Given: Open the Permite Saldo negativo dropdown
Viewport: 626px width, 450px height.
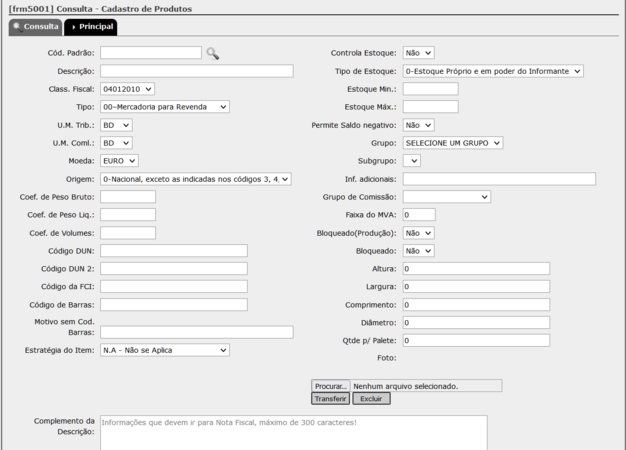Looking at the screenshot, I should click(418, 125).
